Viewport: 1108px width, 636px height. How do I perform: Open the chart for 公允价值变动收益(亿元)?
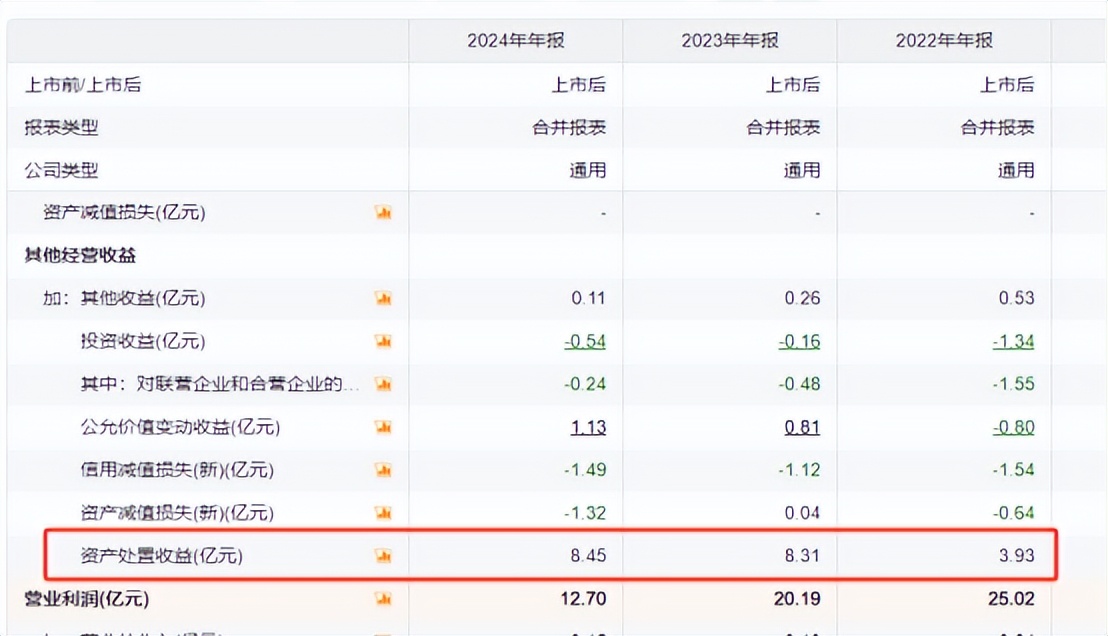coord(382,427)
